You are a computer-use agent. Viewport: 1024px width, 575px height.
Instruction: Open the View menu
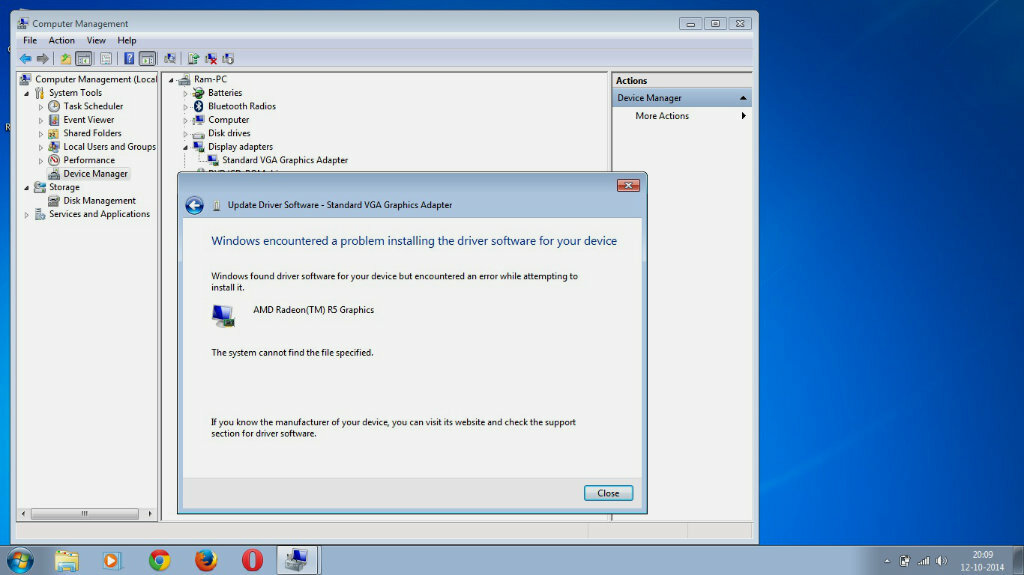pyautogui.click(x=96, y=41)
